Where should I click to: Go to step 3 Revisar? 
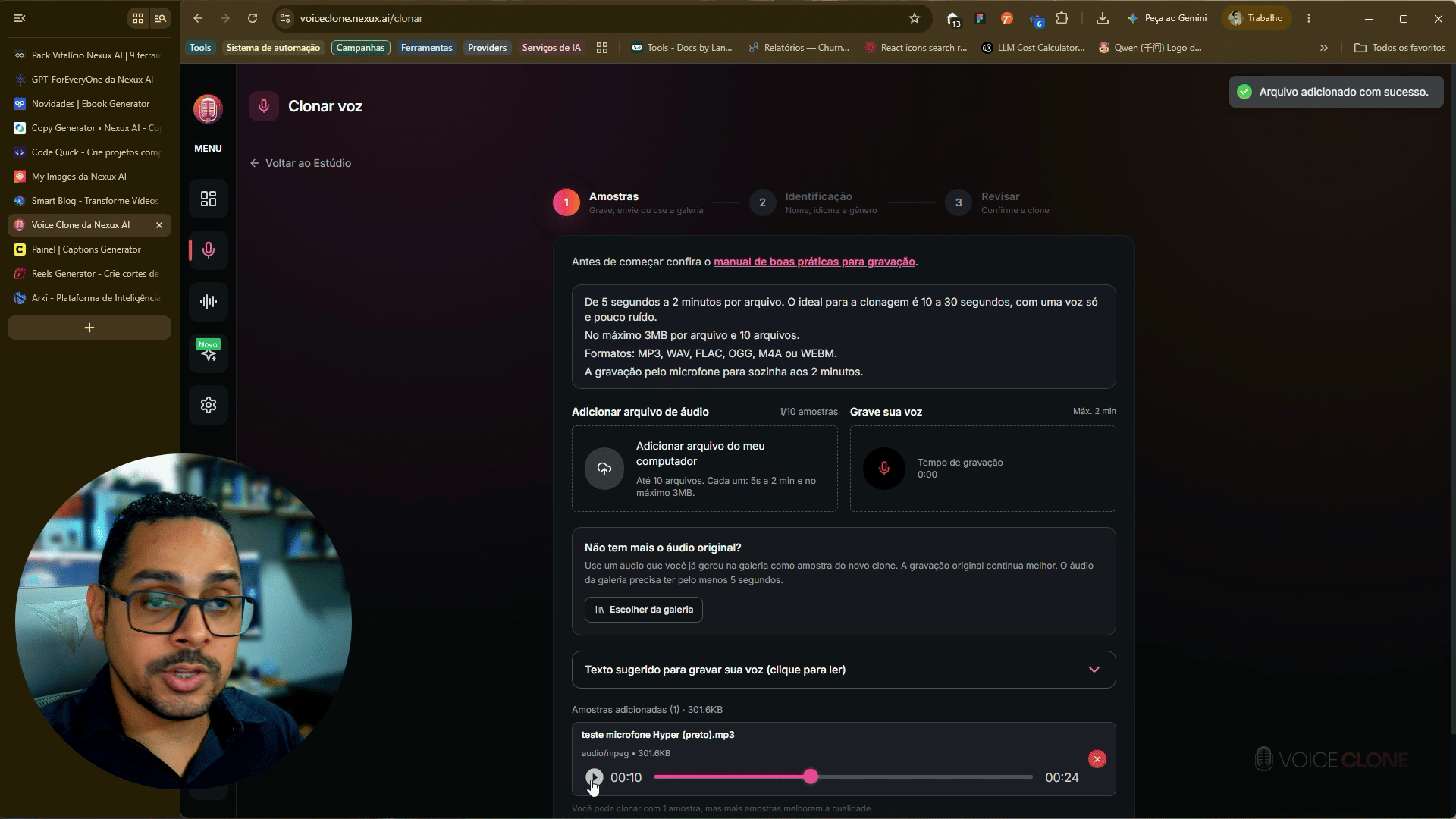click(x=997, y=202)
